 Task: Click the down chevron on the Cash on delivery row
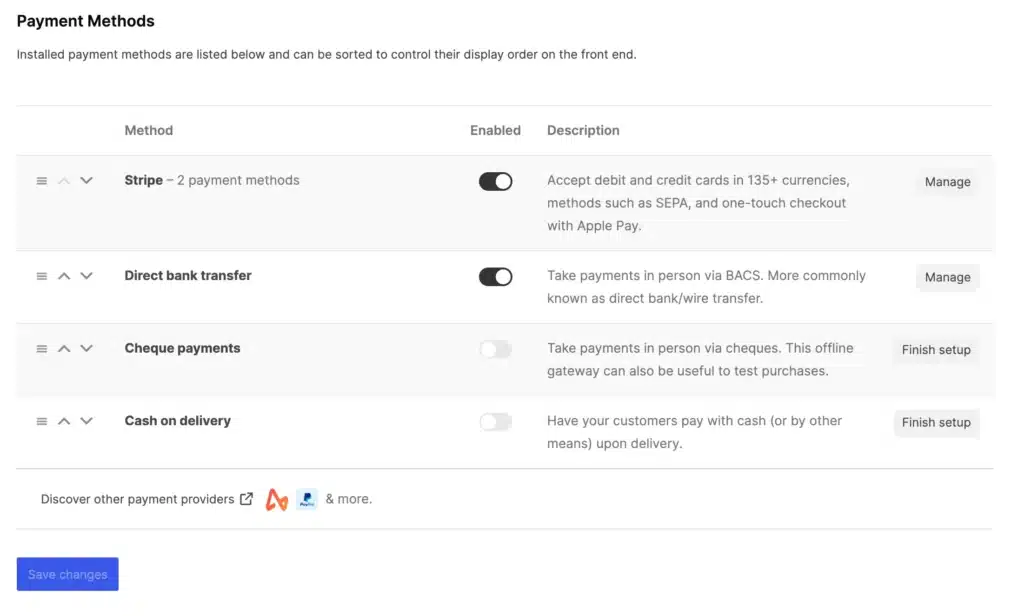pyautogui.click(x=86, y=421)
